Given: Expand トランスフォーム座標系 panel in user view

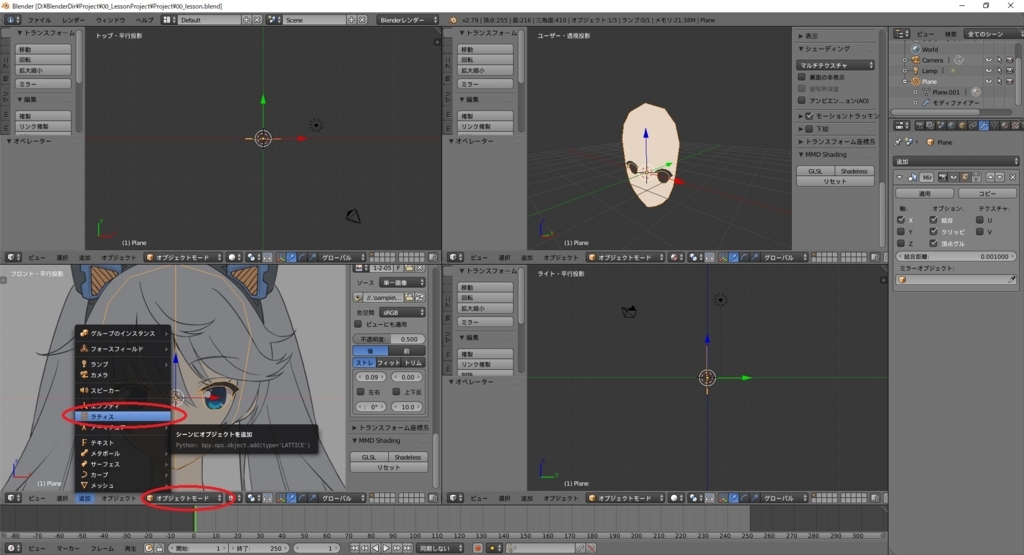Looking at the screenshot, I should (801, 142).
